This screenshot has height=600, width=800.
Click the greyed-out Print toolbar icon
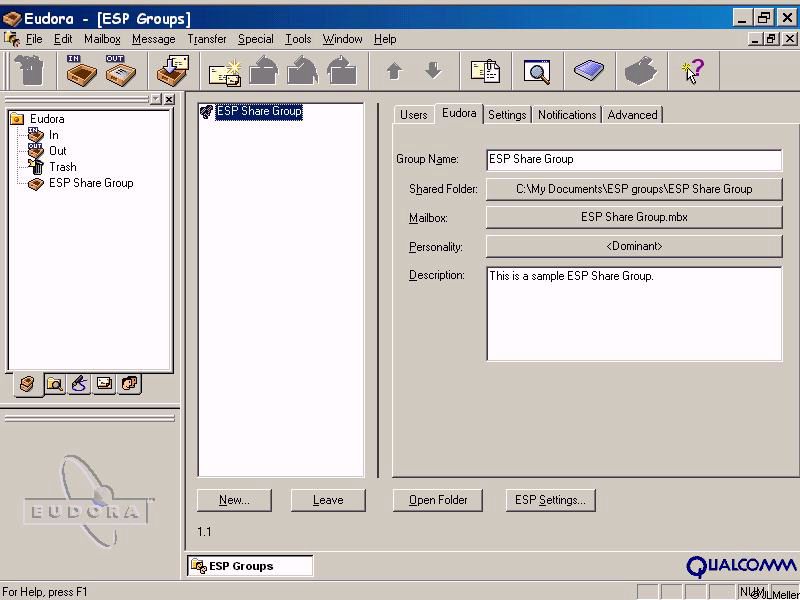pos(641,71)
